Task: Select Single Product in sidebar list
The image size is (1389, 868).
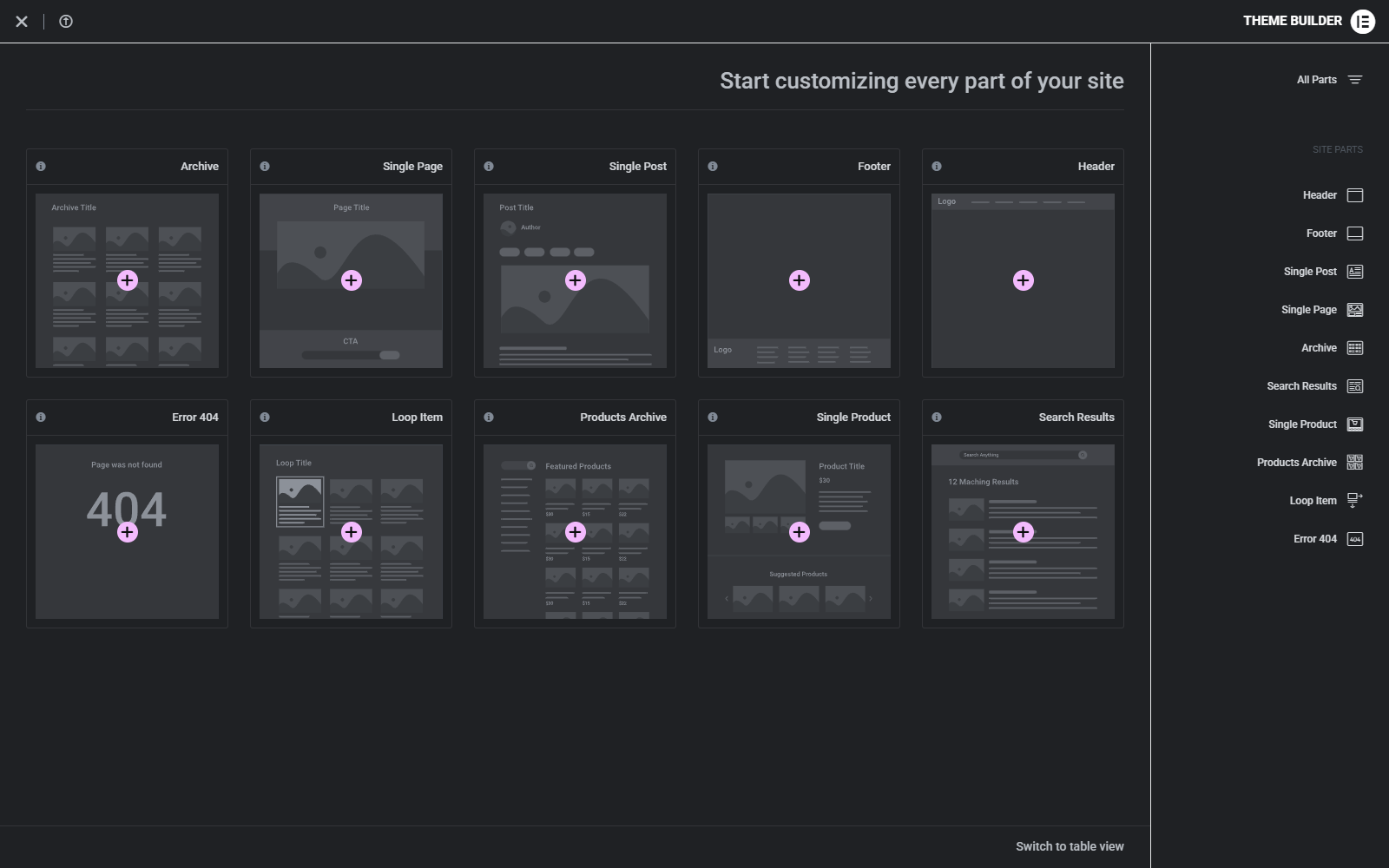Action: pyautogui.click(x=1315, y=424)
